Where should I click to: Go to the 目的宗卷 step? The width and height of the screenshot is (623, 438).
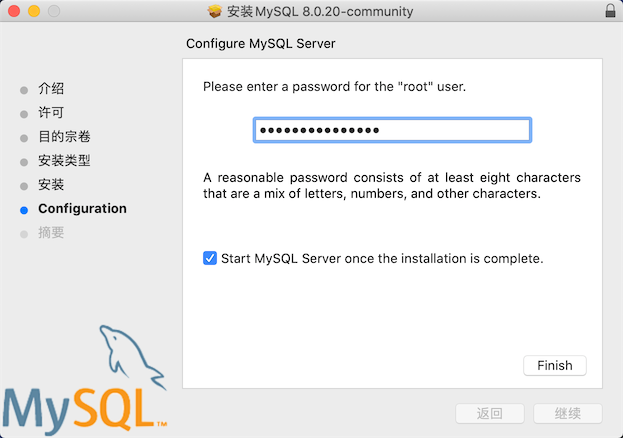point(64,137)
